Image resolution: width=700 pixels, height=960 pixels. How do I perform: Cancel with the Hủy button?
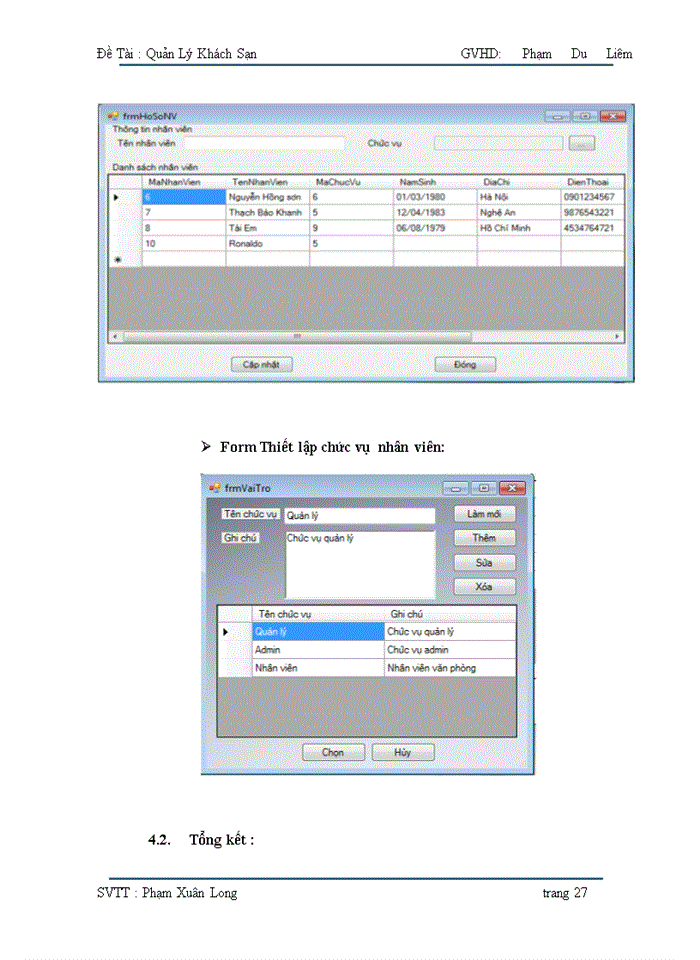pyautogui.click(x=402, y=753)
